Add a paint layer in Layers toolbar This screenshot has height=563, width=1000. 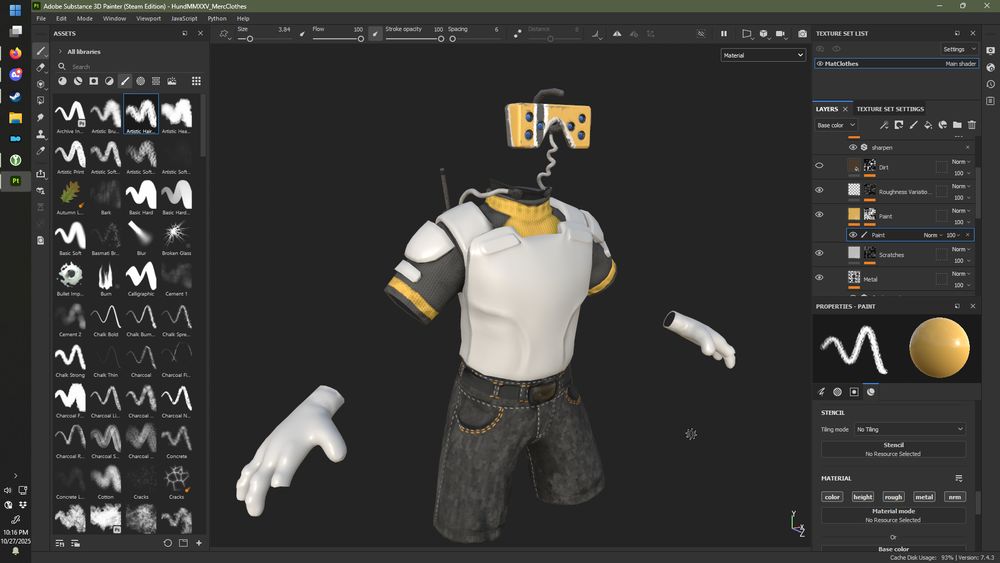[913, 125]
